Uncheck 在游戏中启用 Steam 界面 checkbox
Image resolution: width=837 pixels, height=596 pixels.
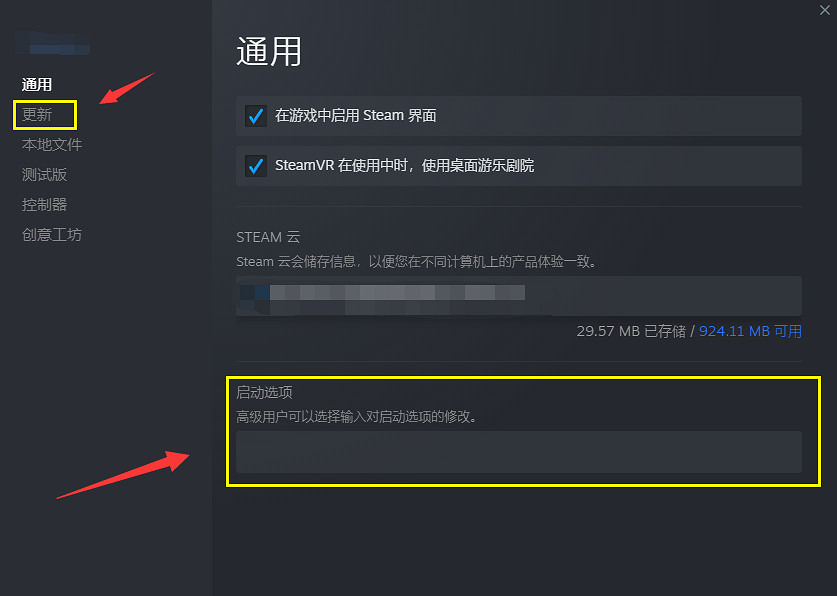pyautogui.click(x=256, y=116)
